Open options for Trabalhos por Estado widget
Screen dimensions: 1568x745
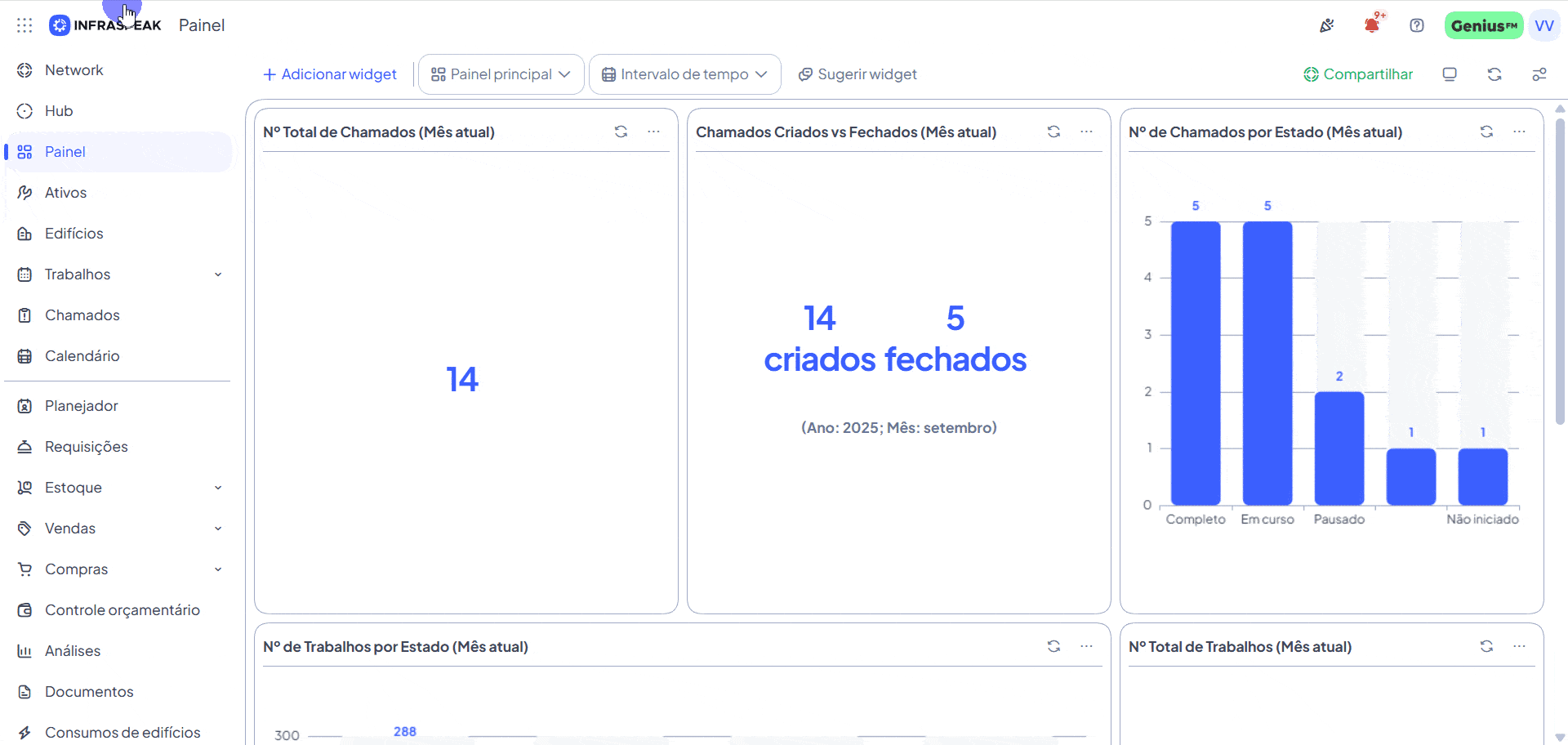[1086, 646]
